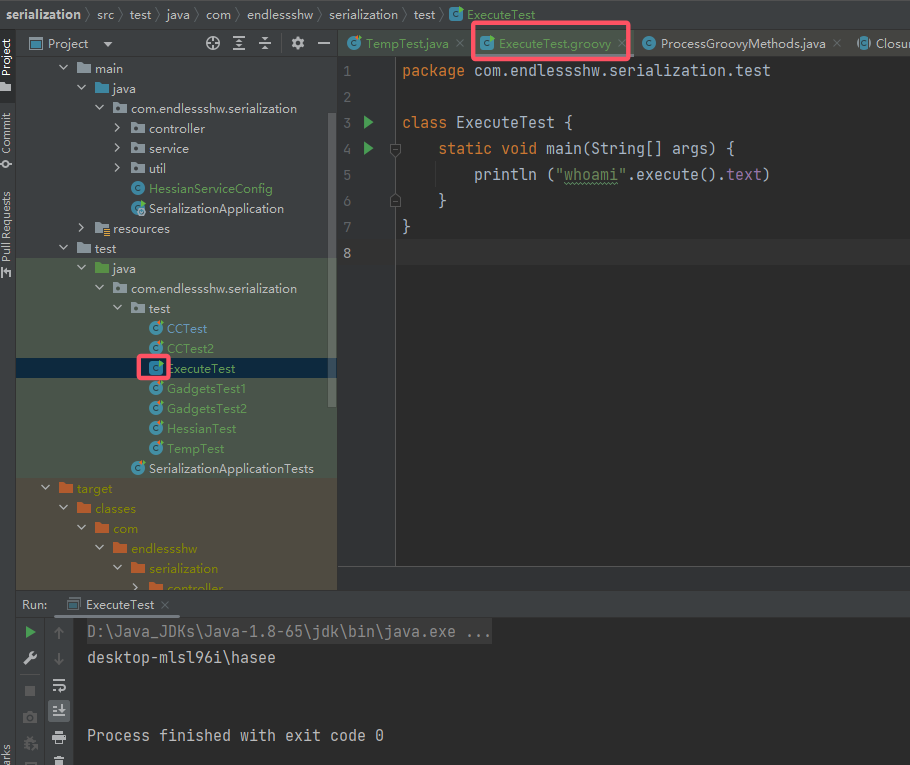The image size is (910, 765).
Task: Stop process using the stop square icon
Action: click(x=30, y=691)
